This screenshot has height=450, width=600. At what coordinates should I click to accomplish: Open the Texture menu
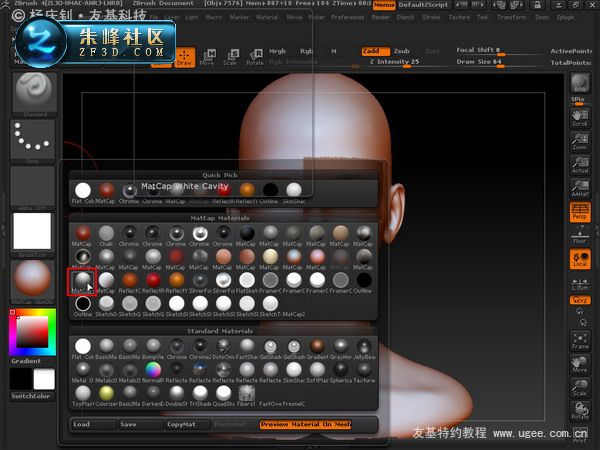click(459, 17)
